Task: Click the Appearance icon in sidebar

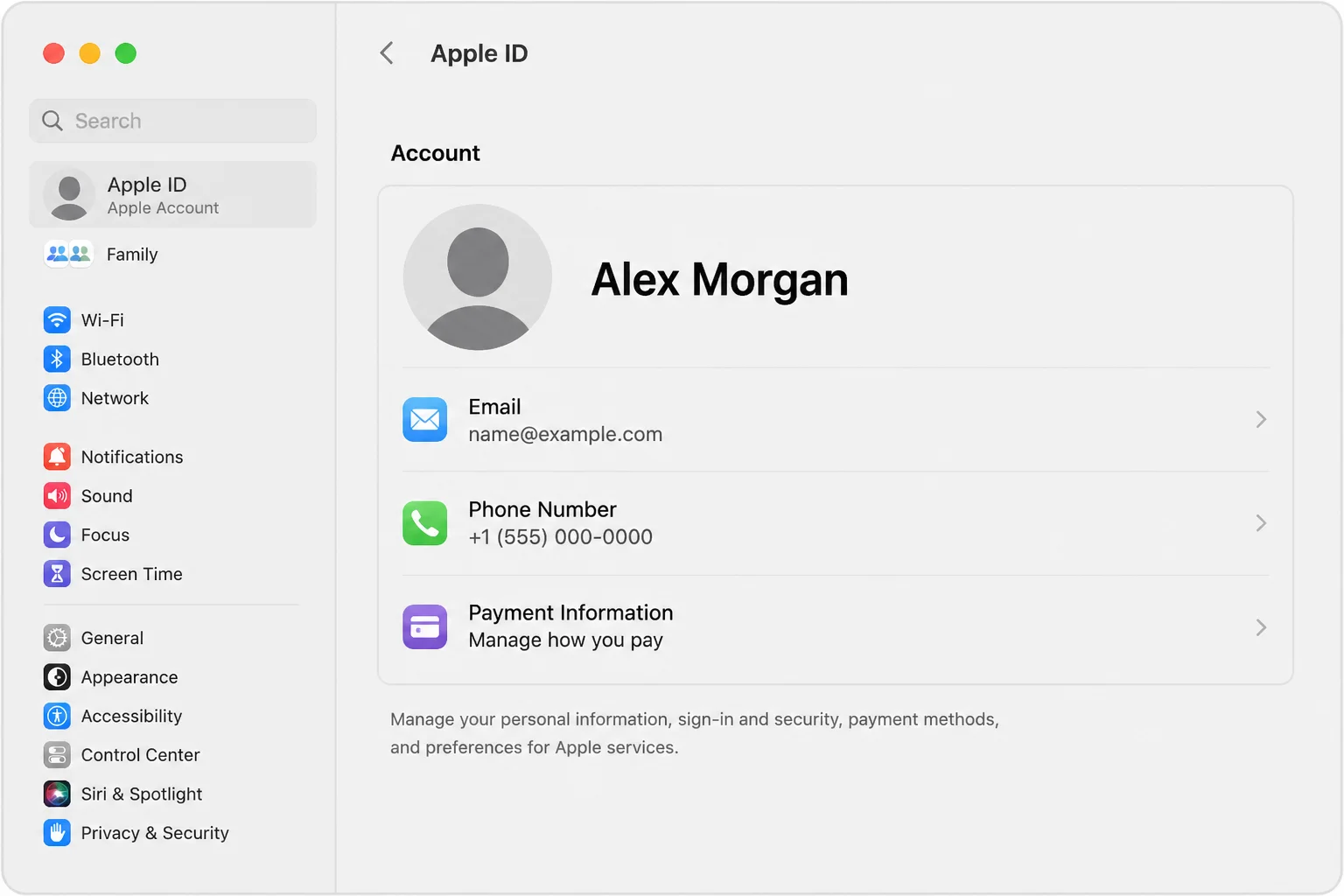Action: [x=57, y=677]
